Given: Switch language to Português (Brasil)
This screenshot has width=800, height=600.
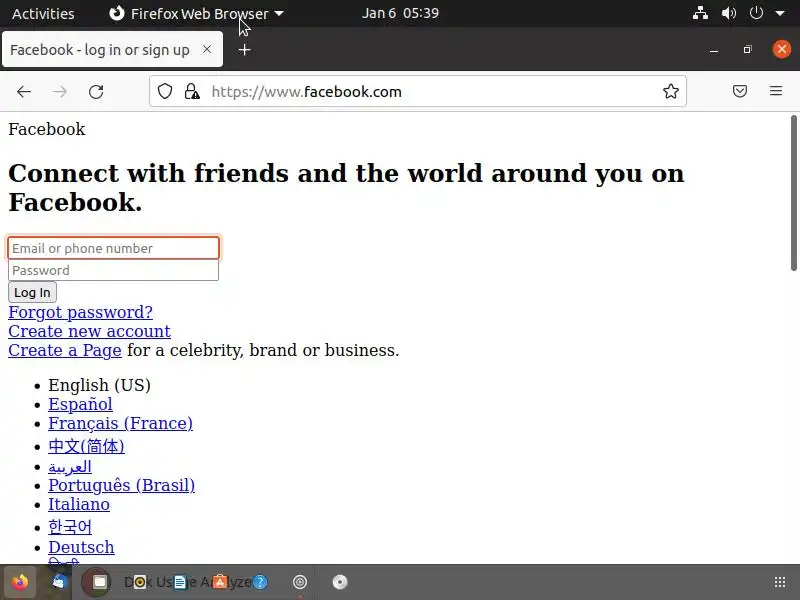Looking at the screenshot, I should click(121, 485).
